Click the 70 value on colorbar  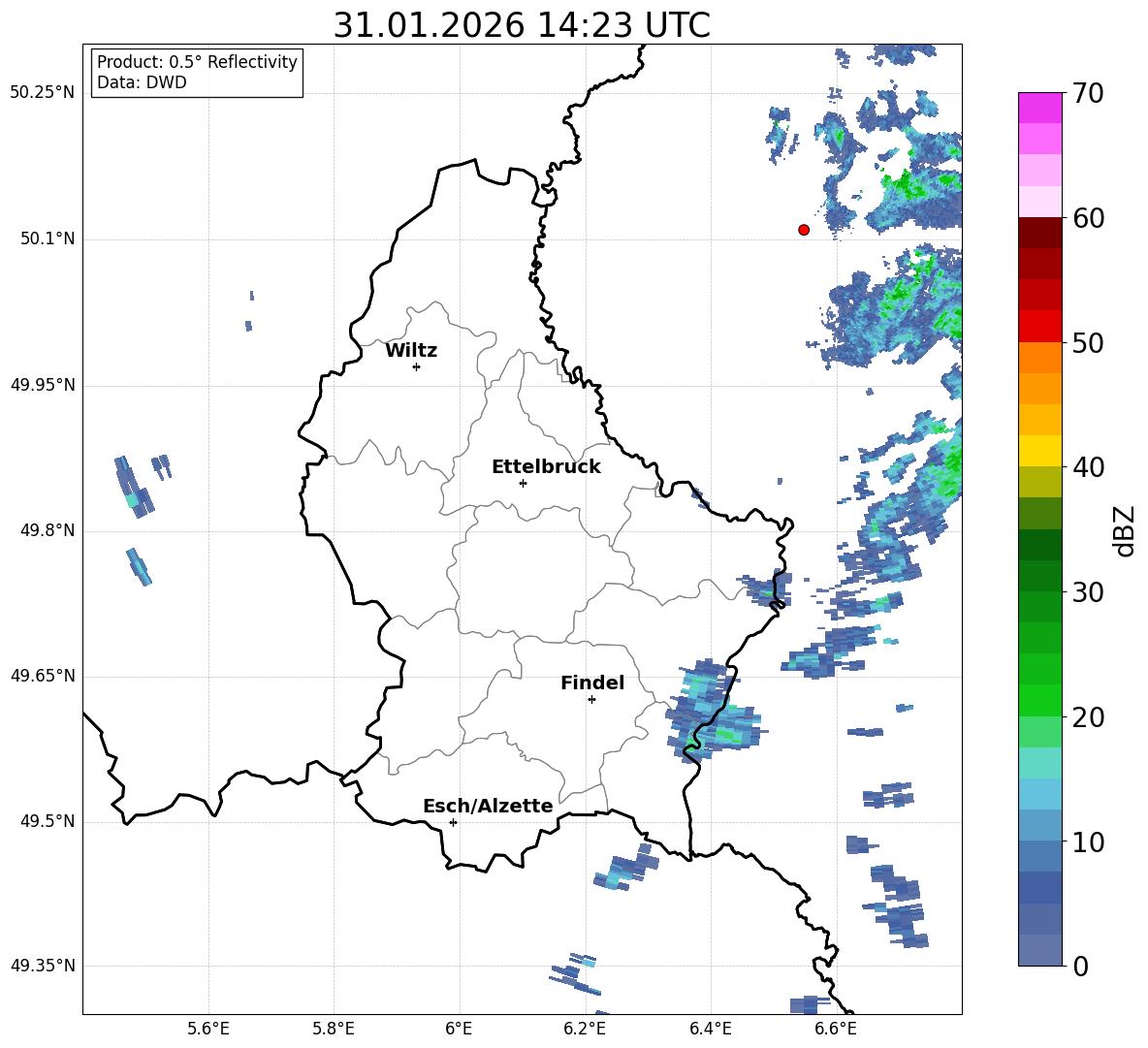[x=1087, y=93]
